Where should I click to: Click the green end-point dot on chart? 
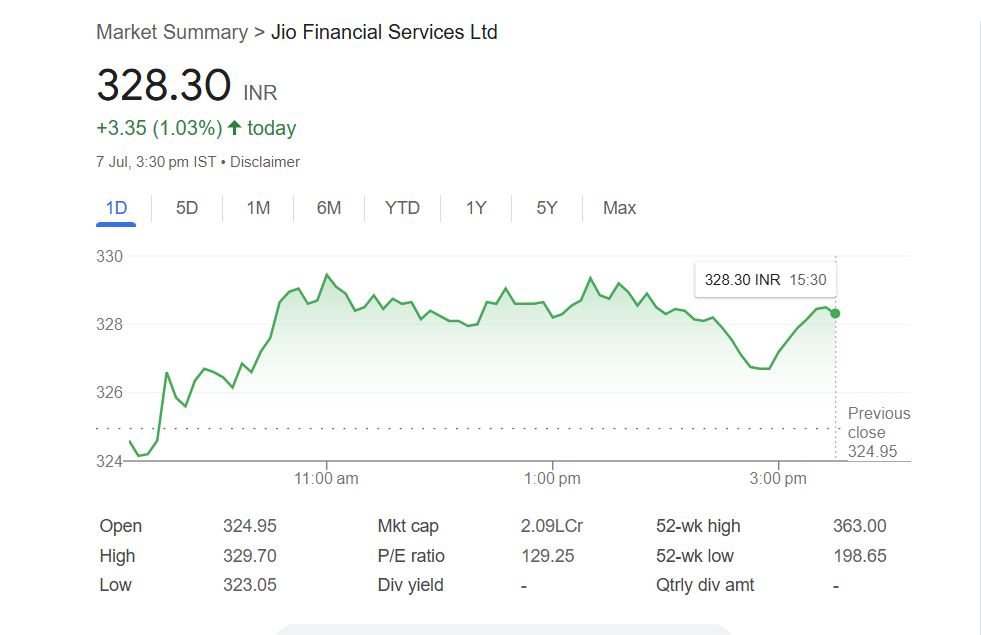(835, 313)
